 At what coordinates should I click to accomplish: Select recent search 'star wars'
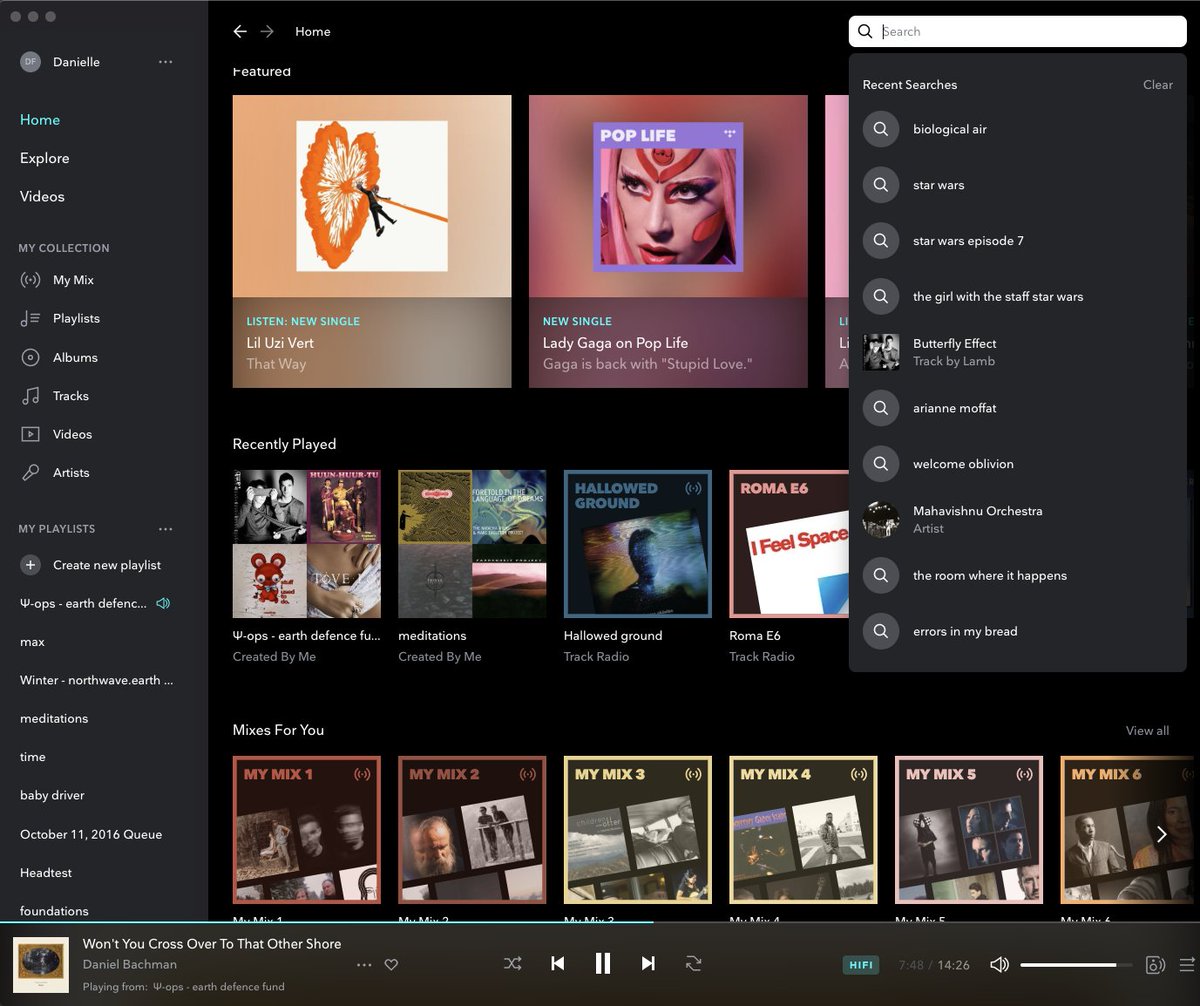click(x=1018, y=185)
